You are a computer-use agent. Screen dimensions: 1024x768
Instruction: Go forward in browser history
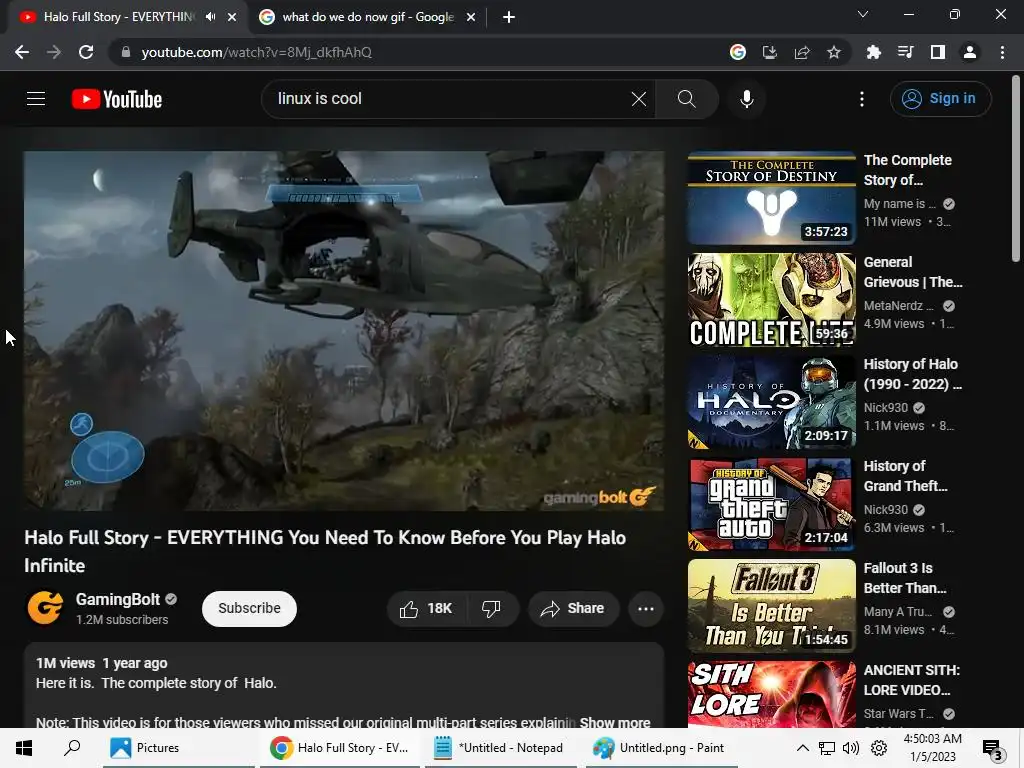tap(54, 52)
